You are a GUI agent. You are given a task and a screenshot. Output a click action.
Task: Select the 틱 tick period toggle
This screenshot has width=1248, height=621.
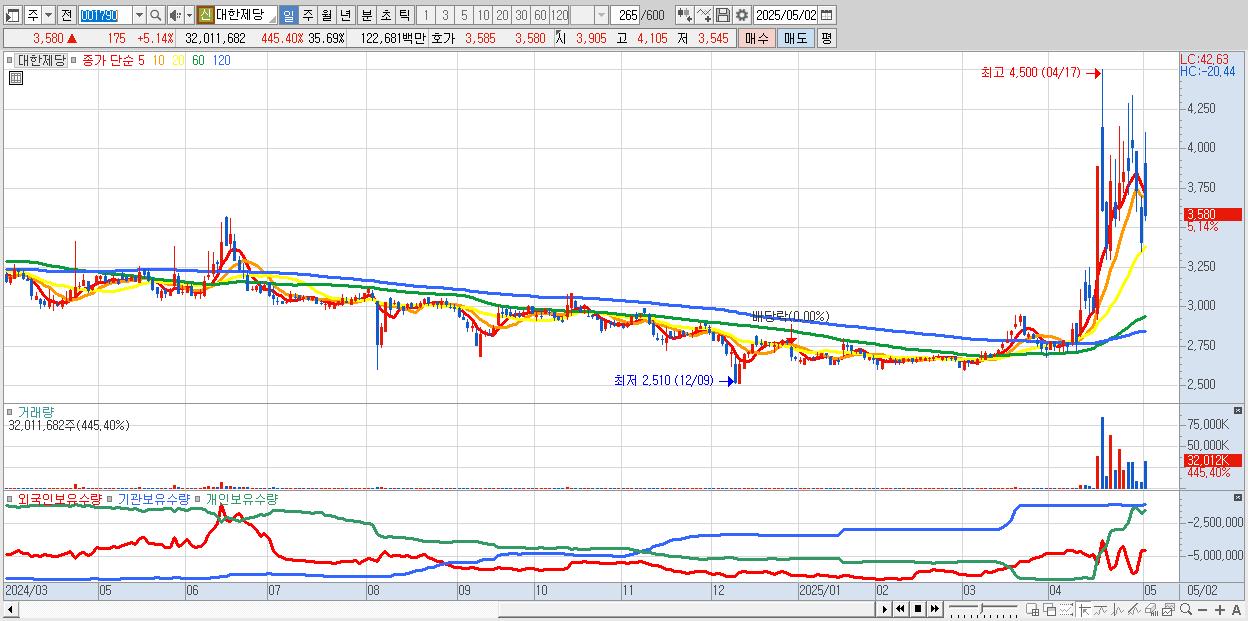(x=404, y=15)
